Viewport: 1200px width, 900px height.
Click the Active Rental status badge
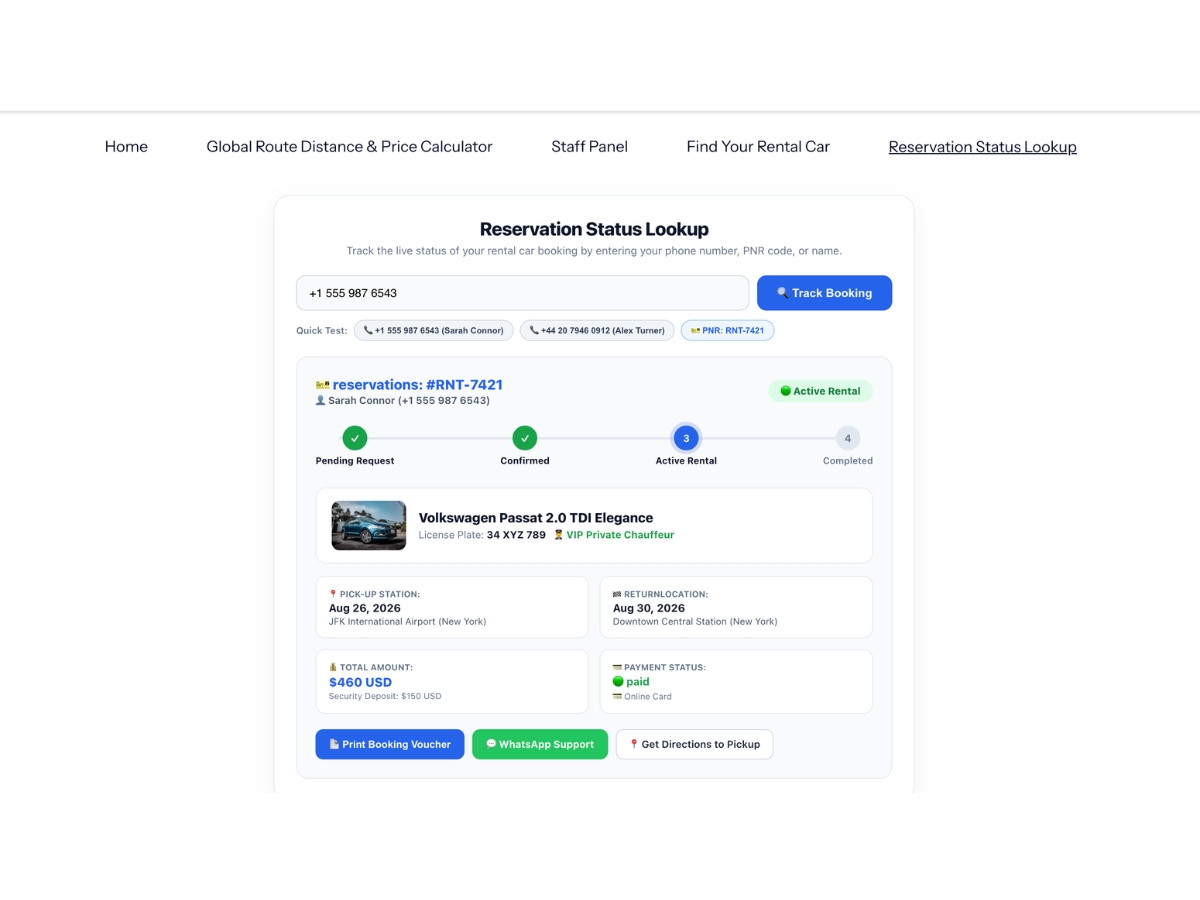click(820, 391)
